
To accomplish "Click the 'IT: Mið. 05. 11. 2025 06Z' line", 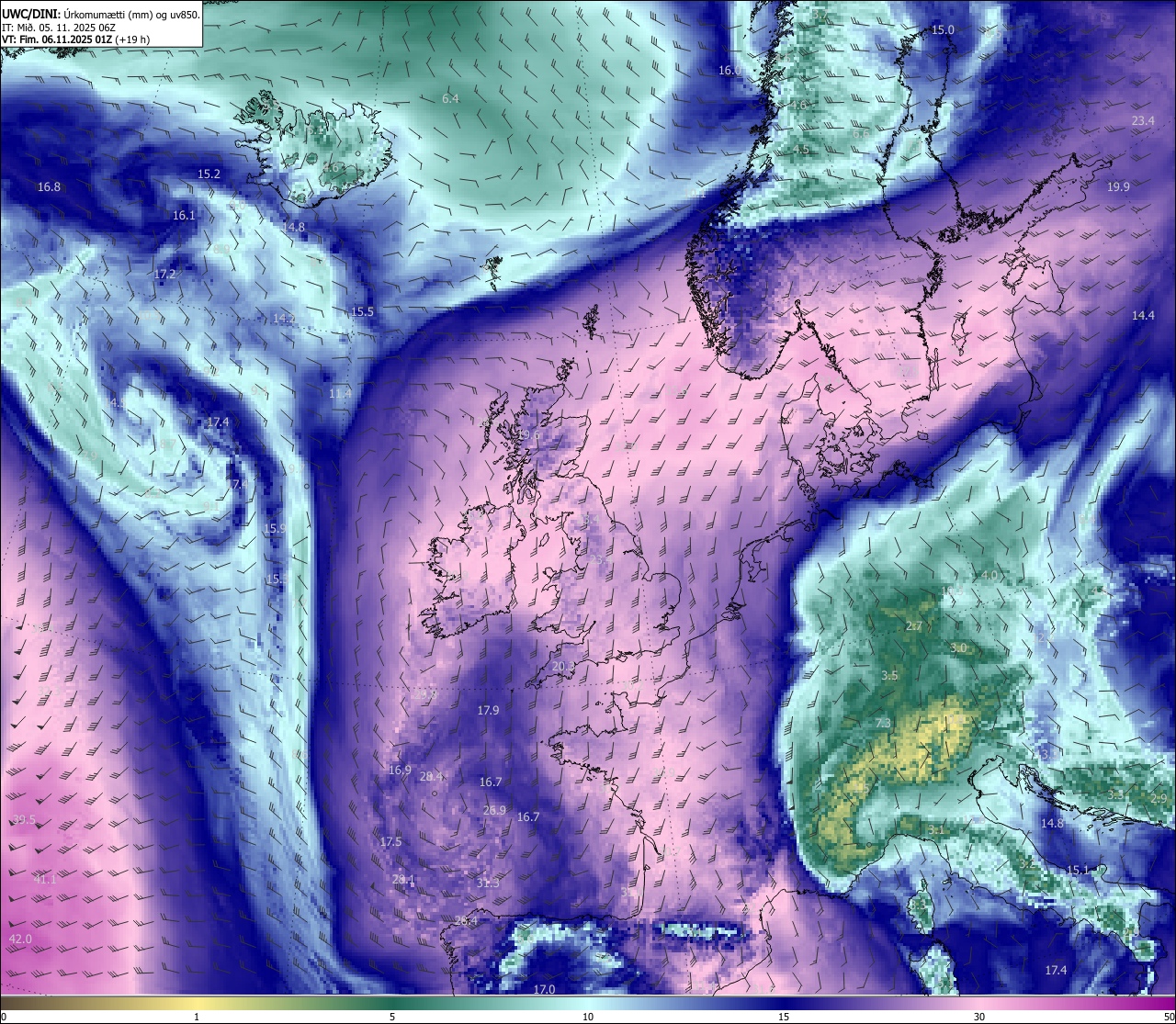I will (x=59, y=28).
